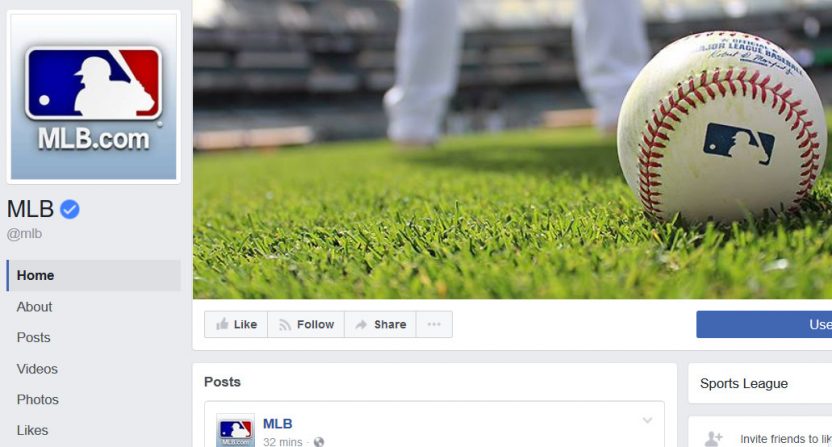Click the thumbs-up Like icon
Image resolution: width=832 pixels, height=447 pixels.
point(222,324)
